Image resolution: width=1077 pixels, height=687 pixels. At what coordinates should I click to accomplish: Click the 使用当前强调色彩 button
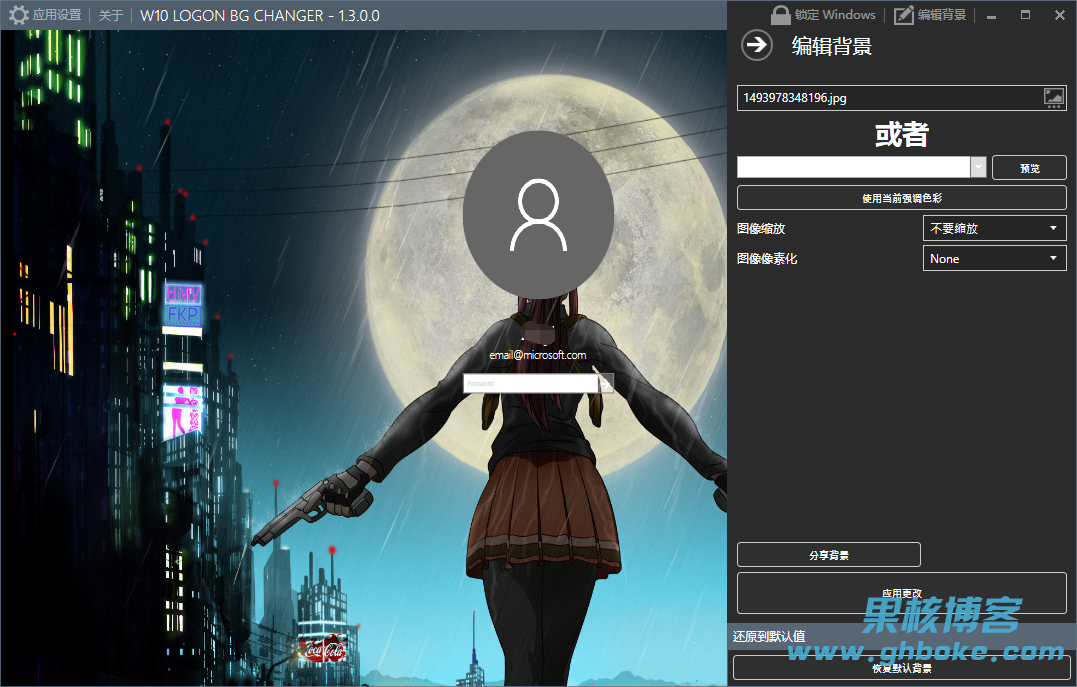click(901, 198)
